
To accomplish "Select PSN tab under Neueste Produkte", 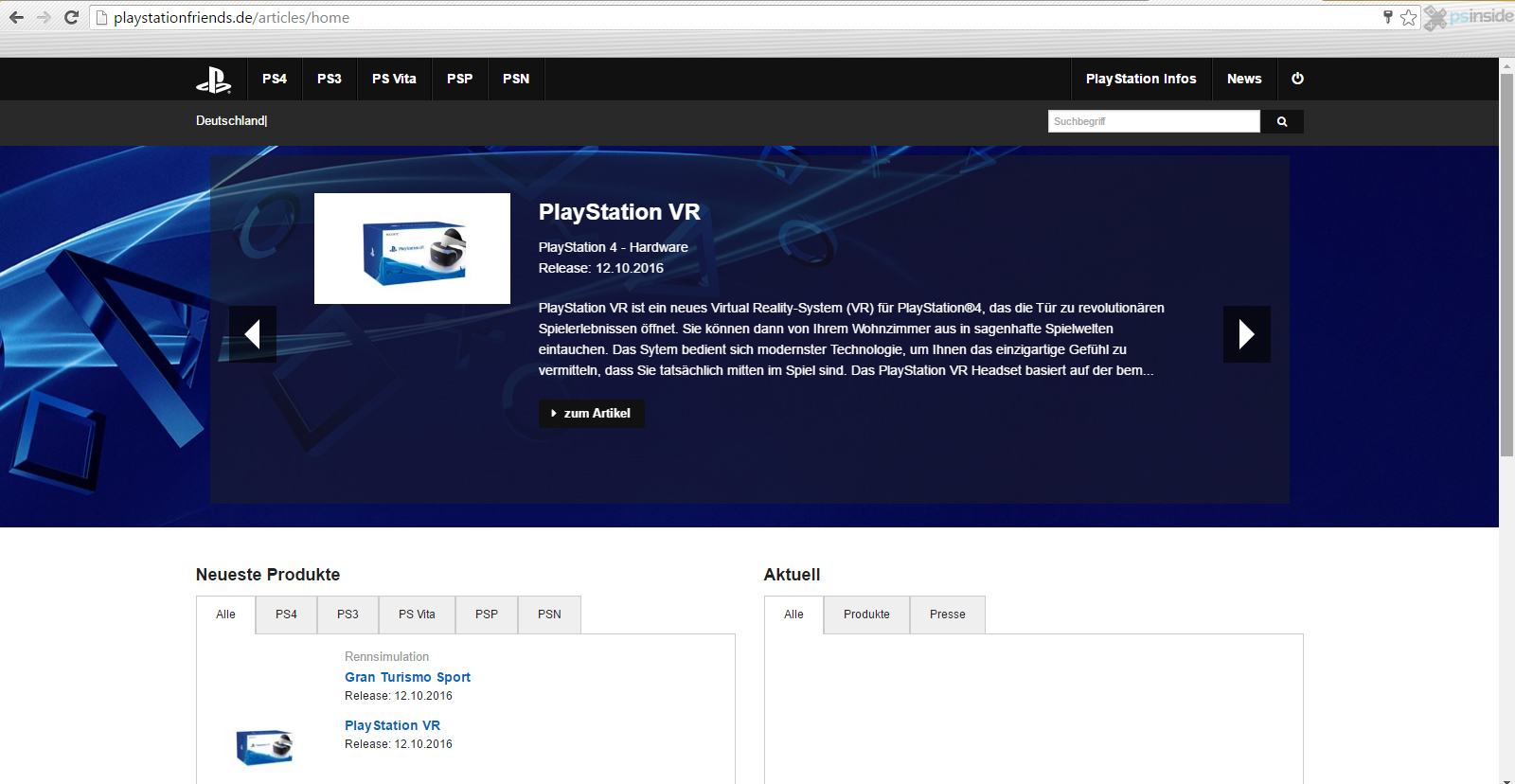I will tap(549, 615).
